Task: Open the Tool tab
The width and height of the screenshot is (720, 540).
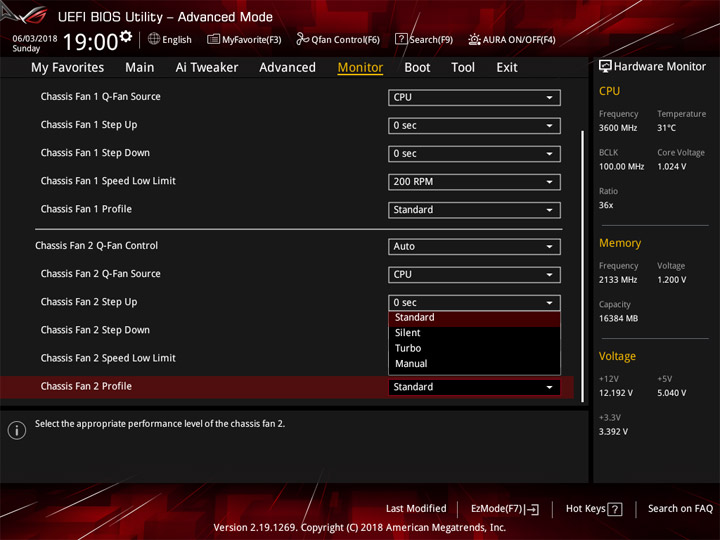Action: (463, 68)
